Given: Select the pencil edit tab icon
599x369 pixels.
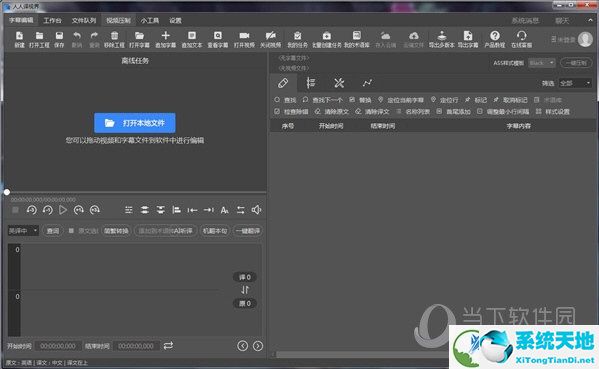Looking at the screenshot, I should coord(283,83).
